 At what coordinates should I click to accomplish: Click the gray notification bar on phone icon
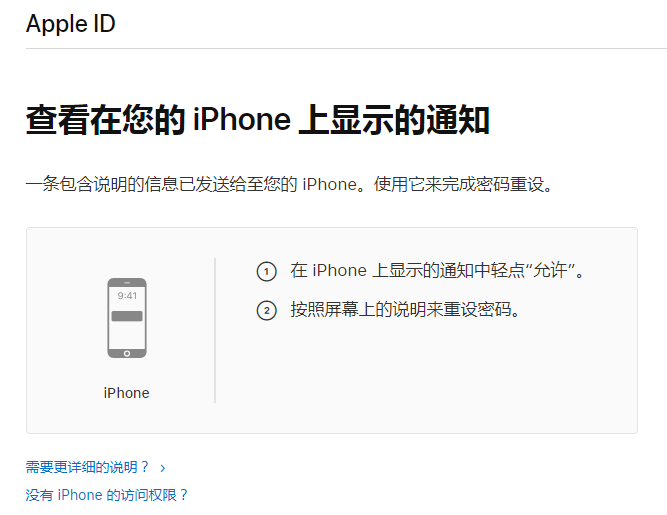click(127, 316)
